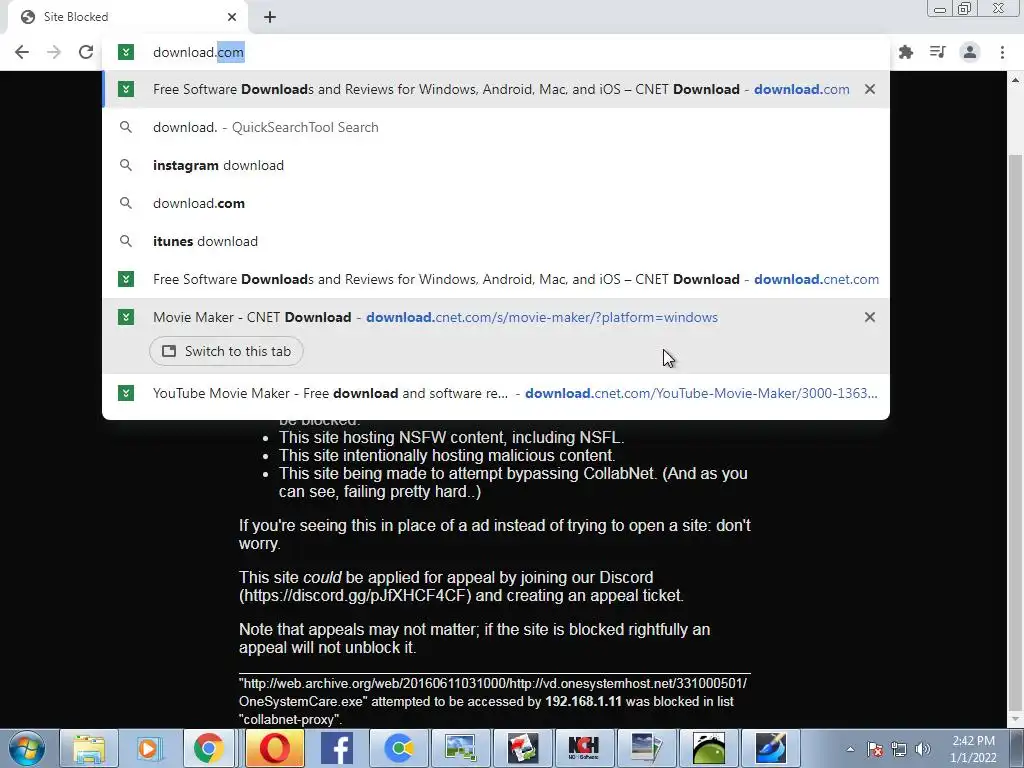Image resolution: width=1024 pixels, height=768 pixels.
Task: Open the Facebook taskbar shortcut
Action: tap(337, 748)
